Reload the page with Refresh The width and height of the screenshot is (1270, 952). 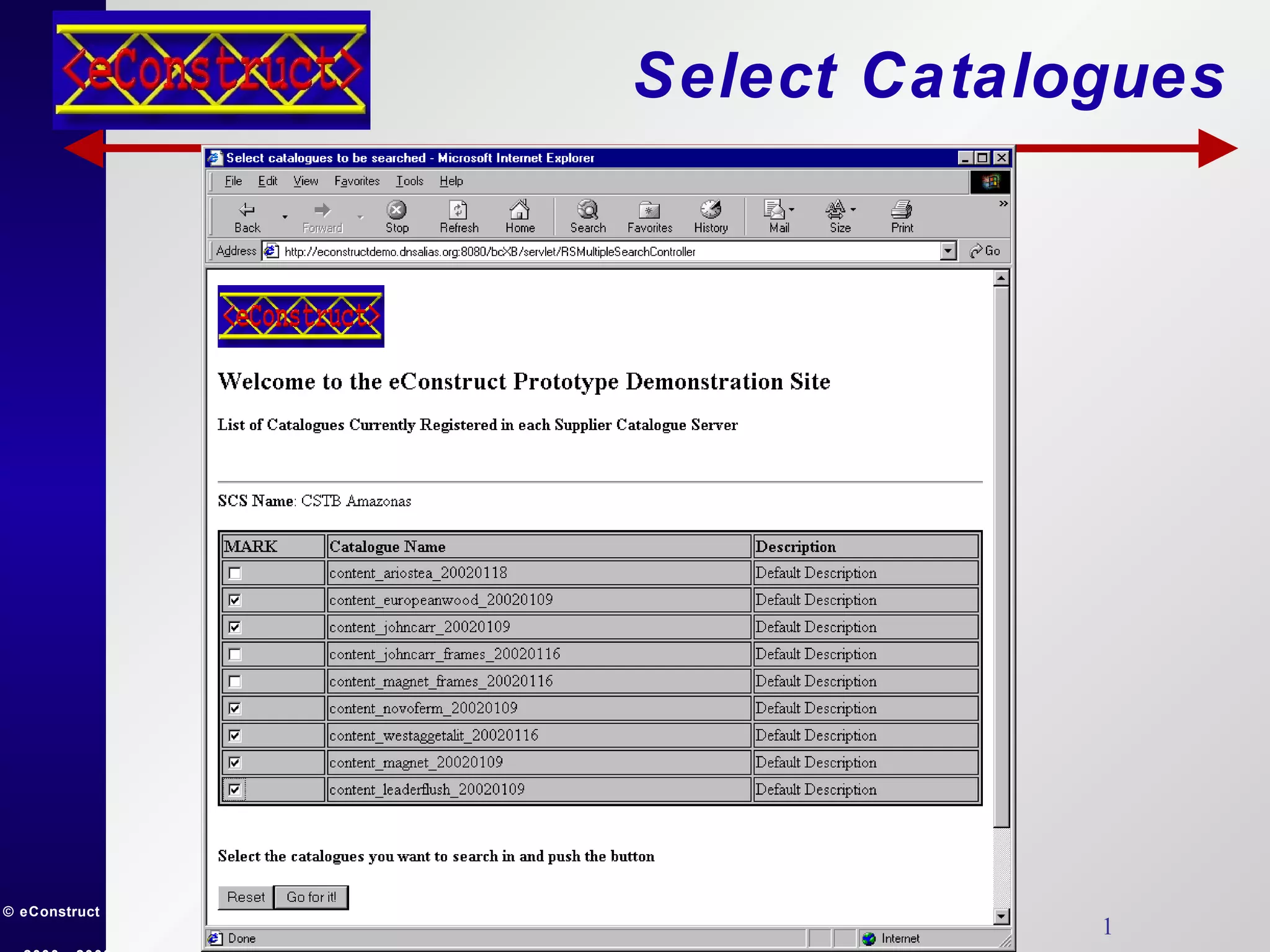point(459,217)
